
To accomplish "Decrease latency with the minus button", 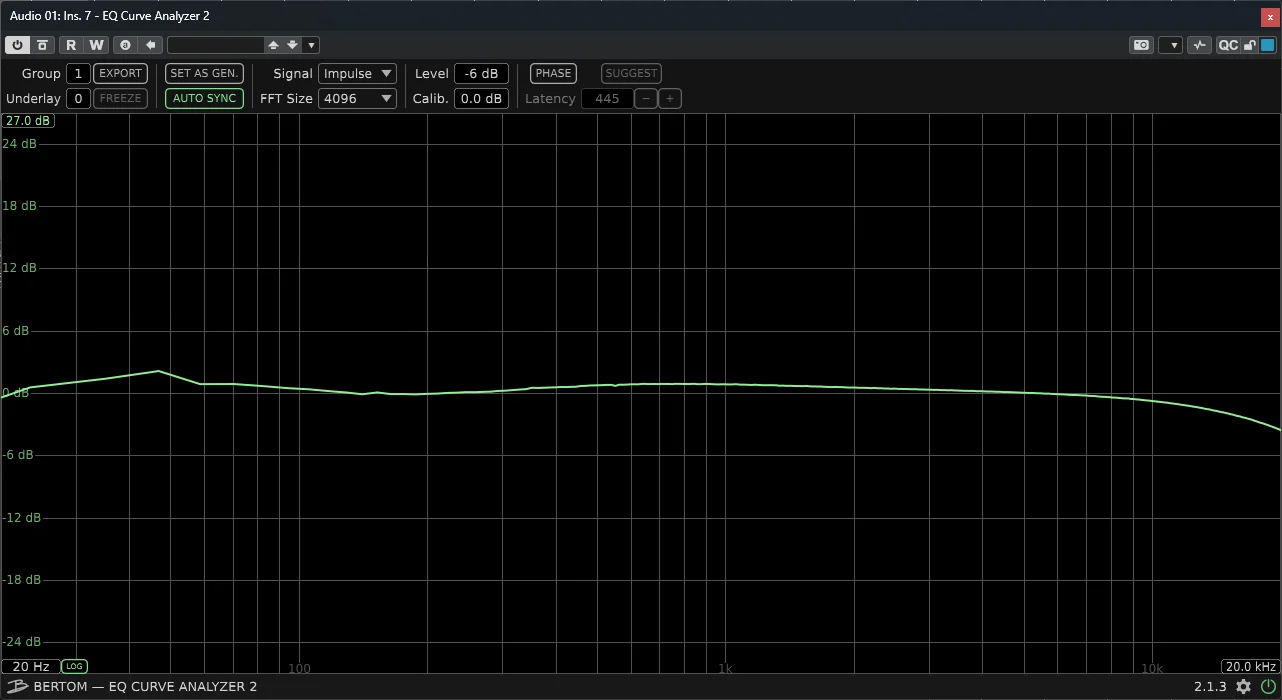I will (647, 98).
